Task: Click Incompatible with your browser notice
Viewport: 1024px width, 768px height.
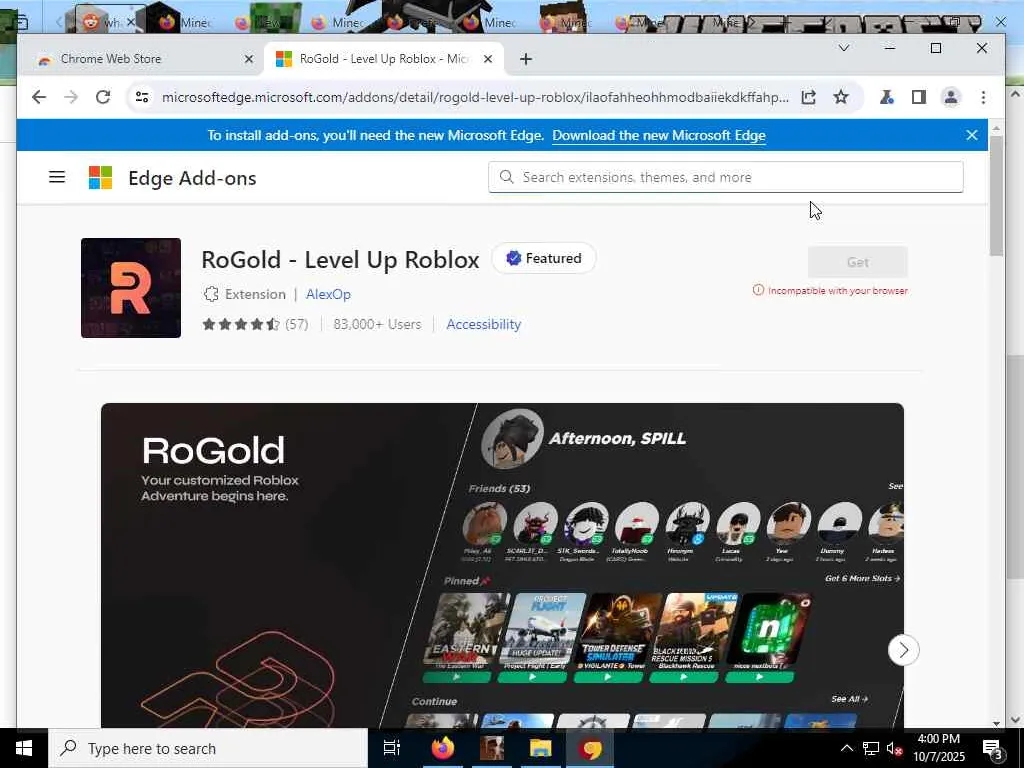Action: [830, 291]
